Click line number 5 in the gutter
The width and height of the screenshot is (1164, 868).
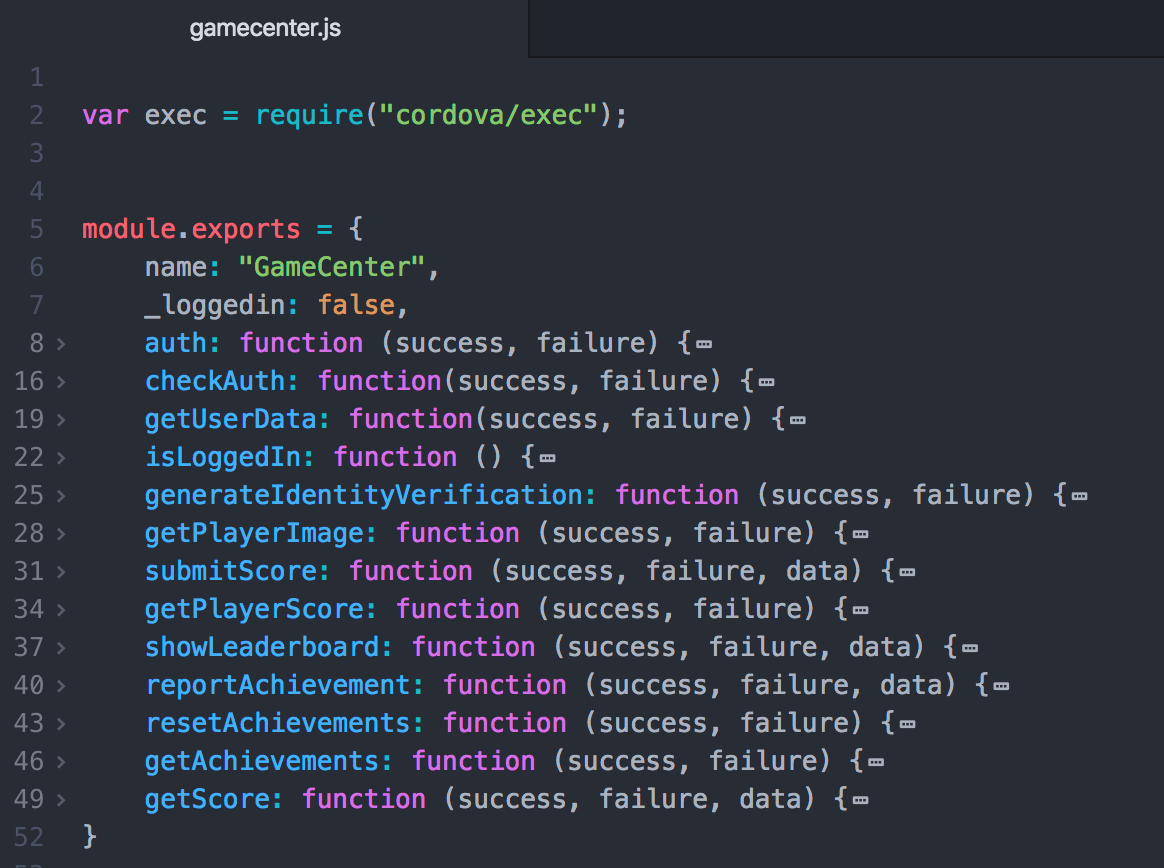point(36,228)
